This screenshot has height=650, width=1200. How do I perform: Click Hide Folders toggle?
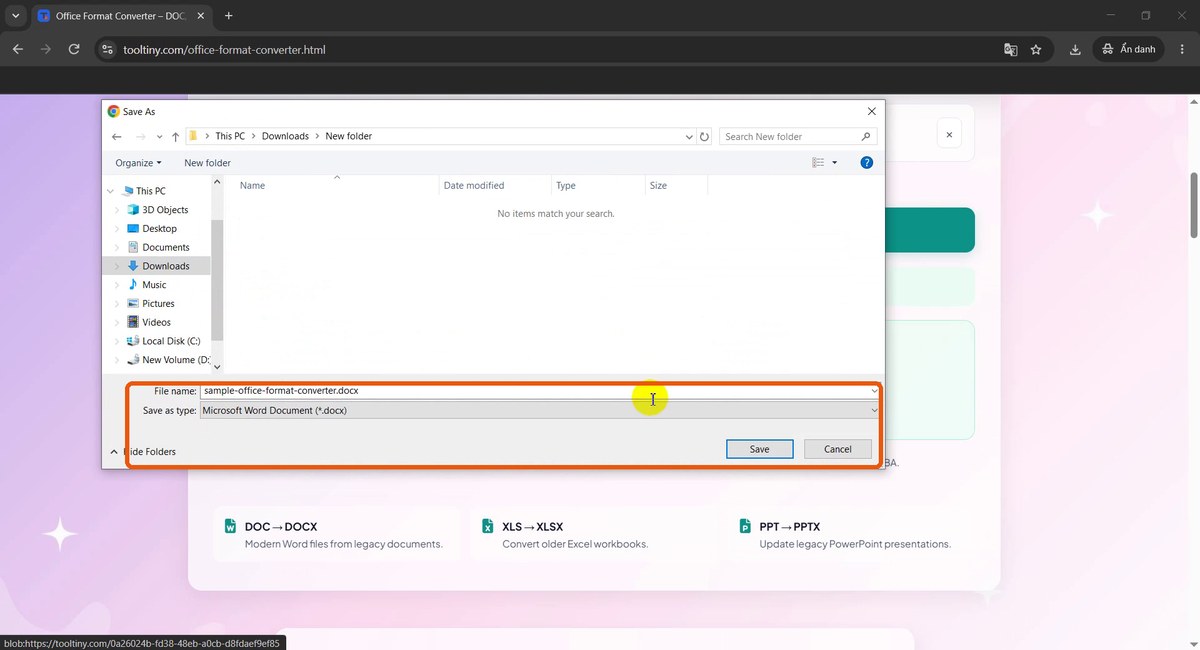(143, 452)
